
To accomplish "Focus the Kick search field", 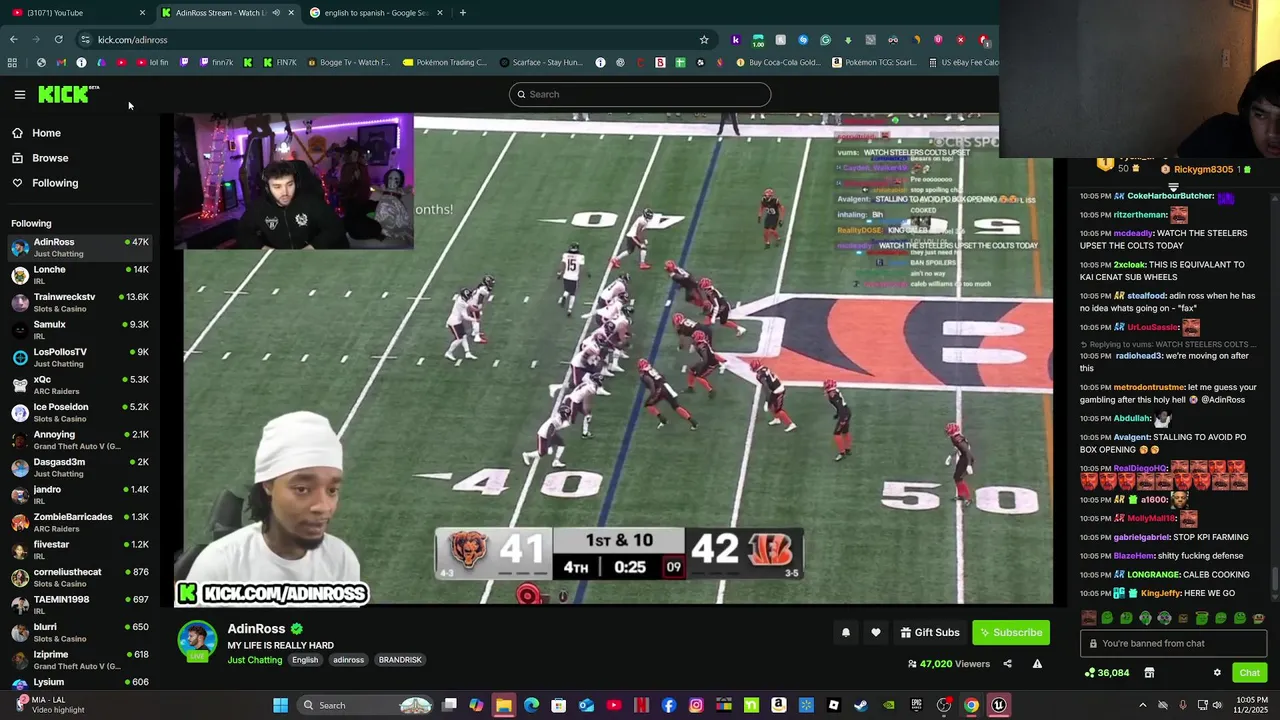I will pyautogui.click(x=640, y=94).
